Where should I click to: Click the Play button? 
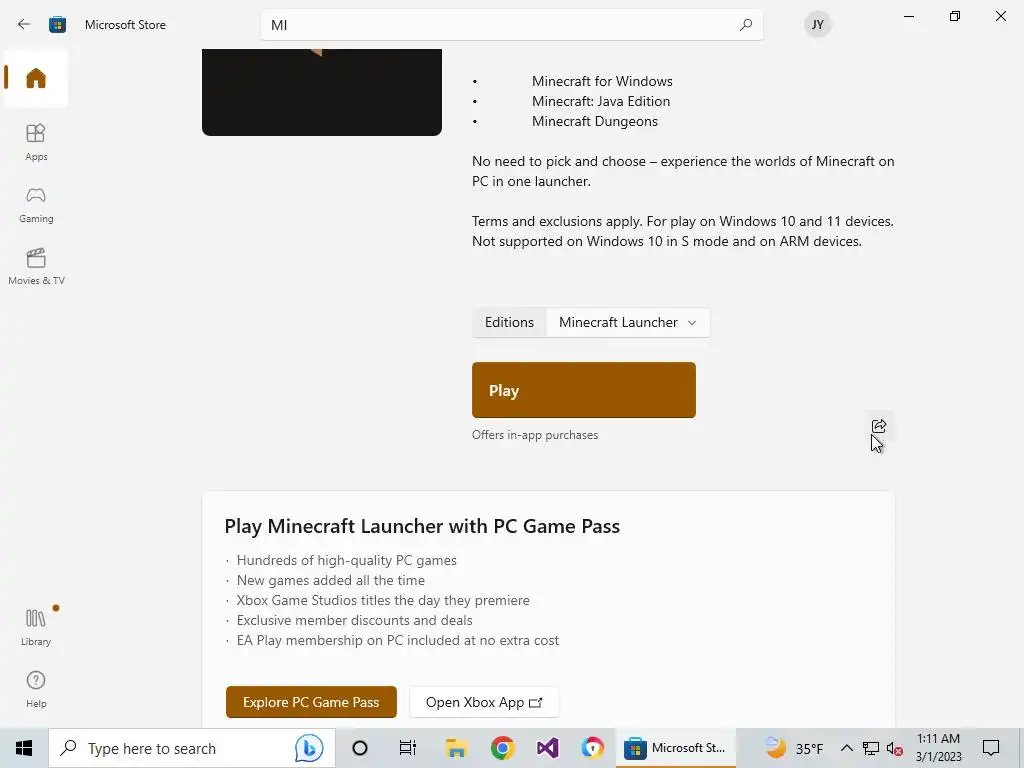[x=584, y=390]
